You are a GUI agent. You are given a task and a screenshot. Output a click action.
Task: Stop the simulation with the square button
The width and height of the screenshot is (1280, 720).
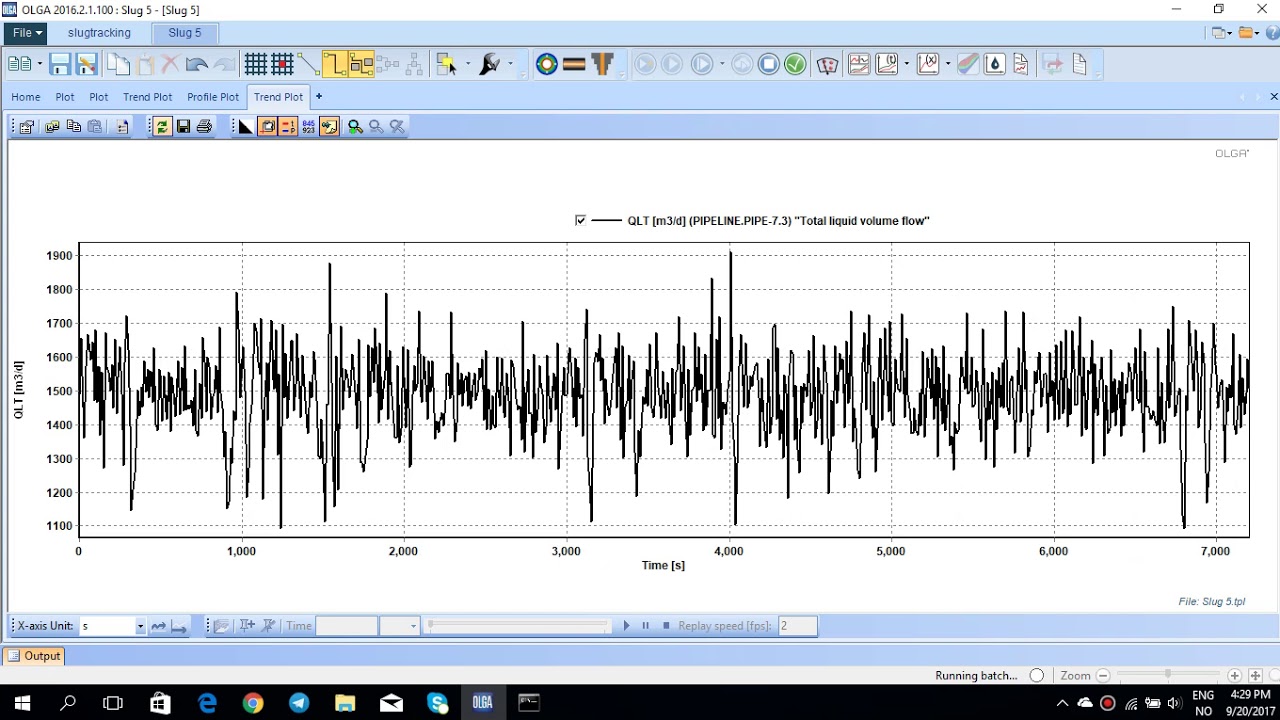pos(768,65)
